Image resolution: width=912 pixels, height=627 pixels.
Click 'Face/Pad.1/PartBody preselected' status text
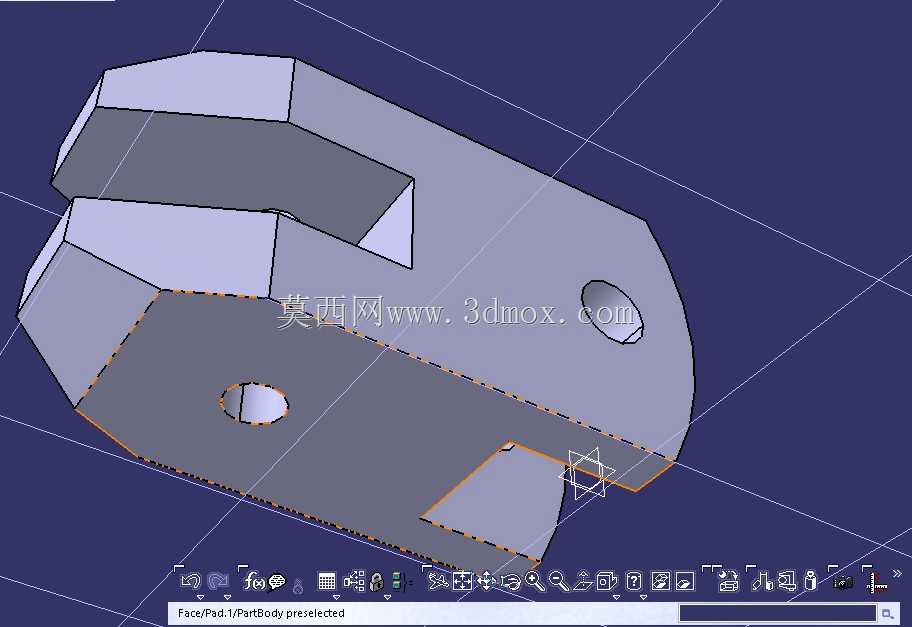pyautogui.click(x=261, y=613)
